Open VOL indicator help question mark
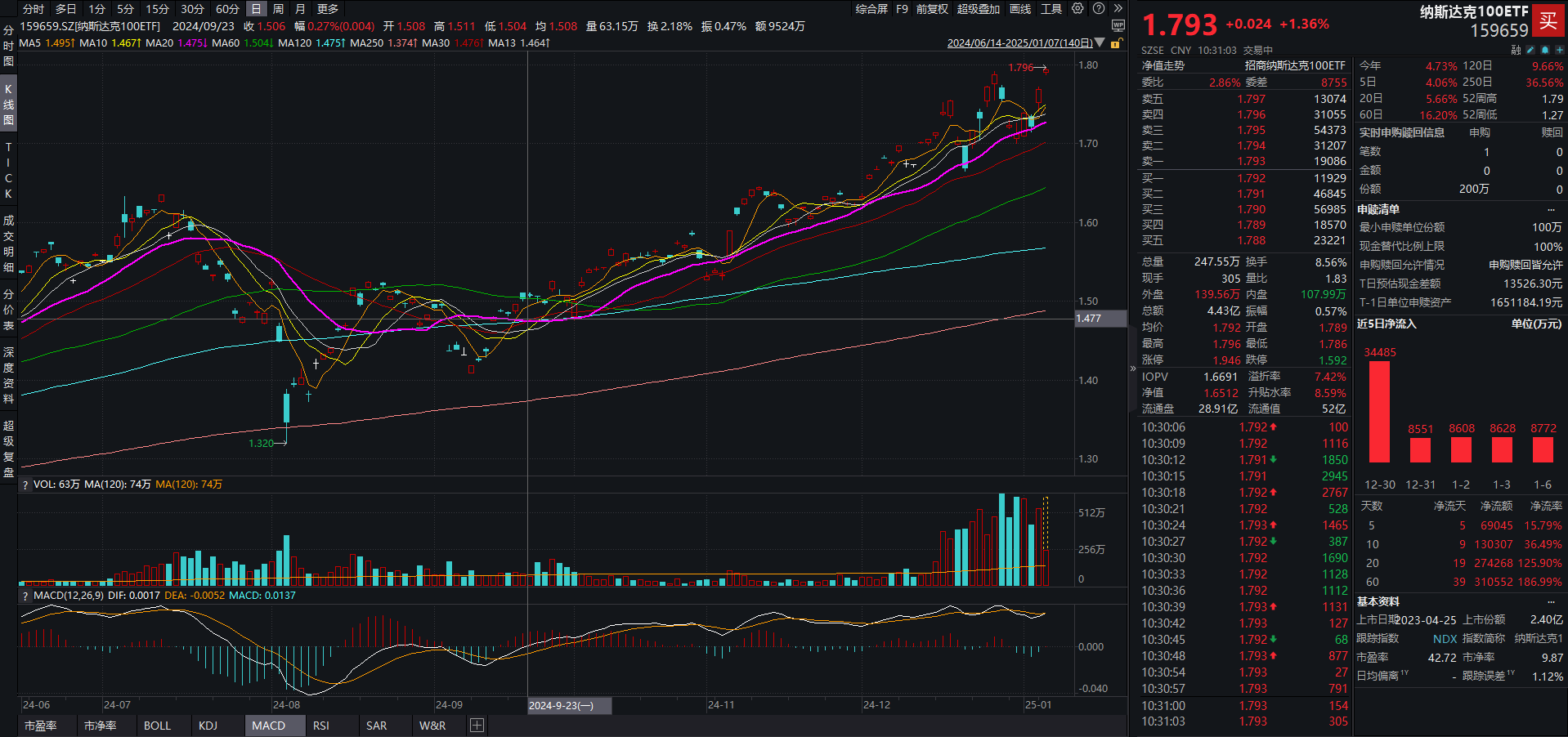 point(25,485)
